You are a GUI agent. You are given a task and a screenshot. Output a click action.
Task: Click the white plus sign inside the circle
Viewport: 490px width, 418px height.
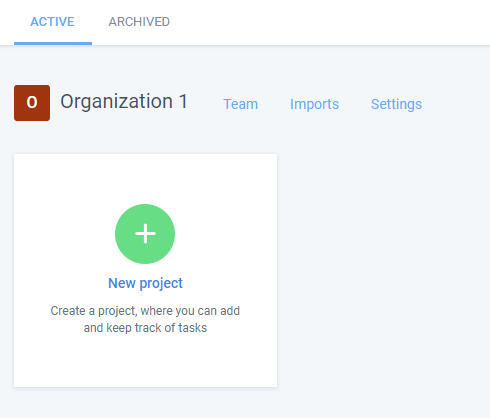(145, 234)
